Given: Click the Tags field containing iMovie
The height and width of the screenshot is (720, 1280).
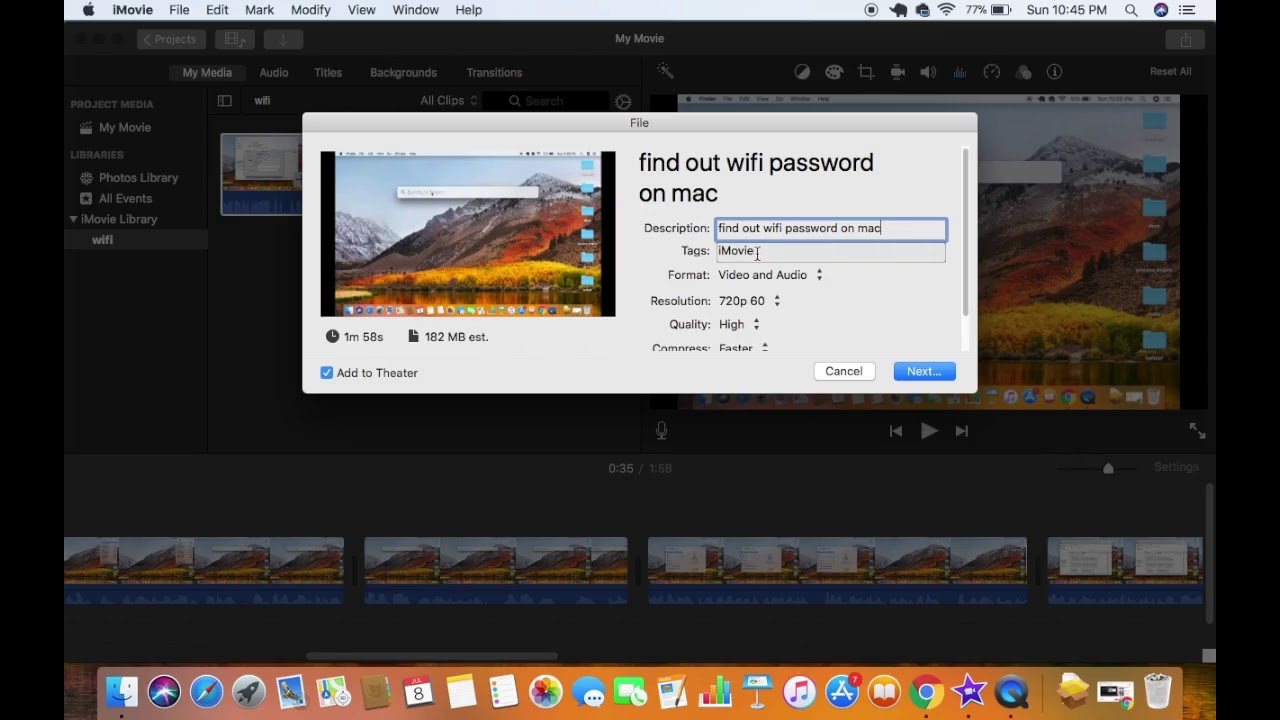Looking at the screenshot, I should point(830,251).
